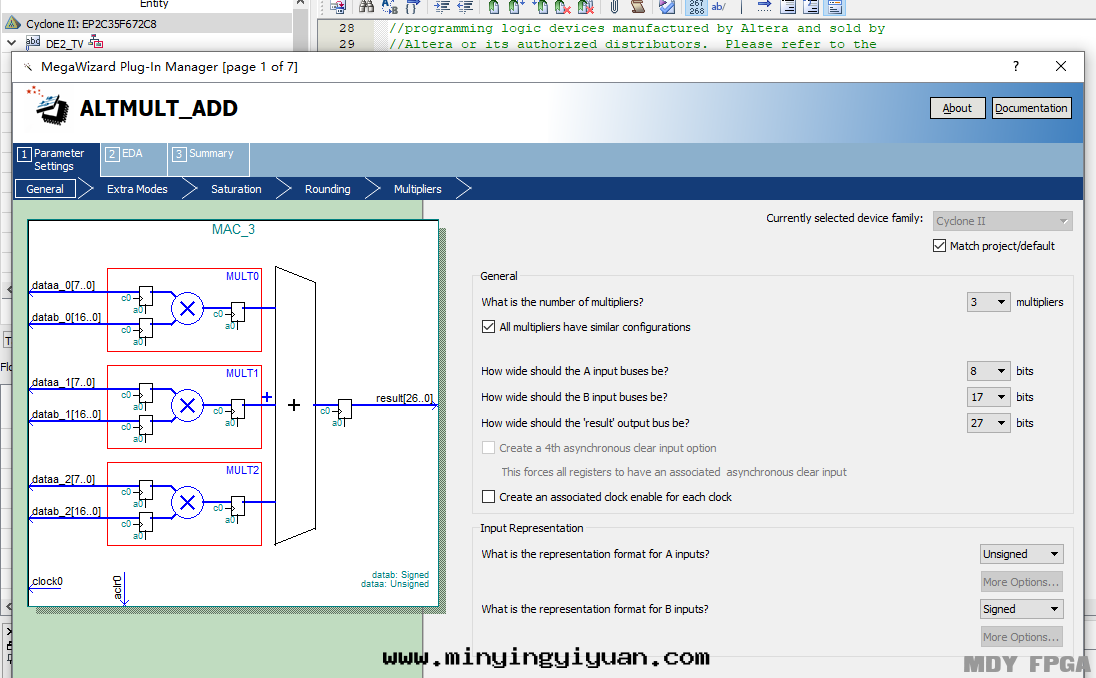Open the B inputs representation format dropdown

pyautogui.click(x=1021, y=609)
